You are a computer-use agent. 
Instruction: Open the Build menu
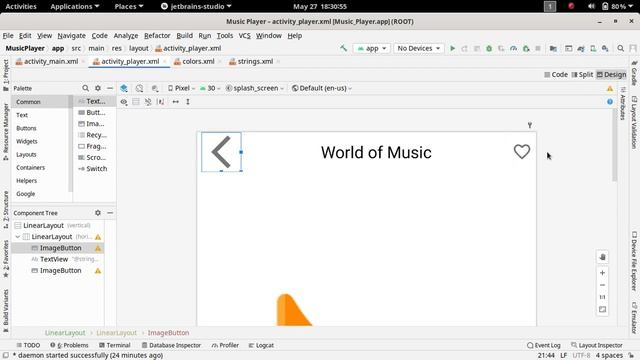click(184, 36)
